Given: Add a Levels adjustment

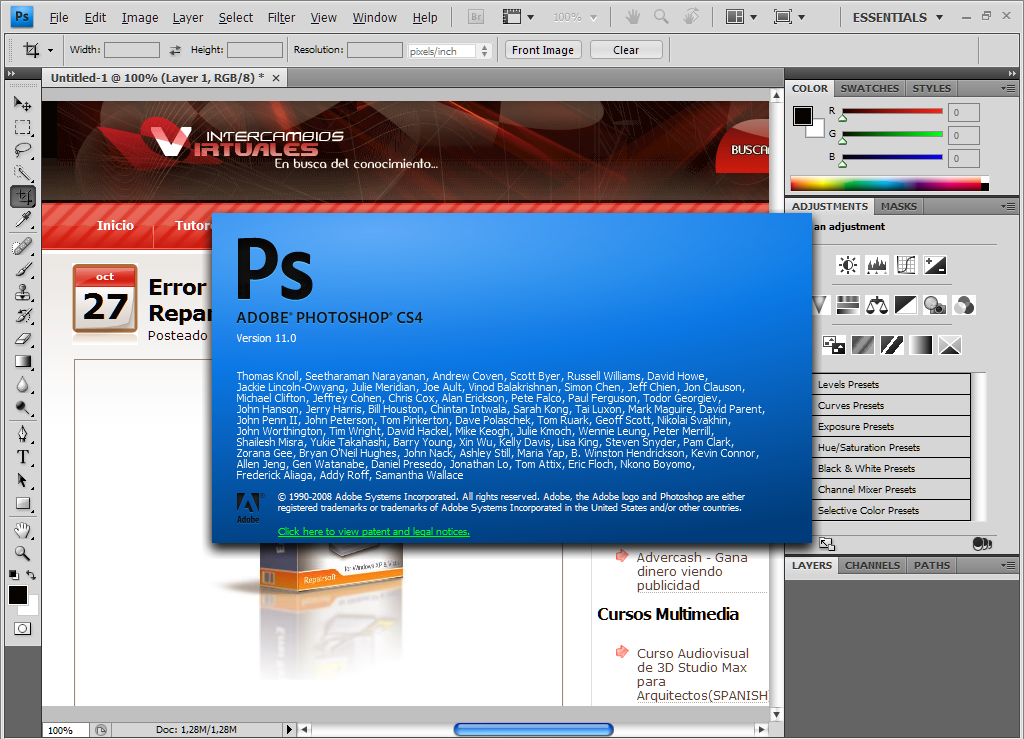Looking at the screenshot, I should 876,265.
